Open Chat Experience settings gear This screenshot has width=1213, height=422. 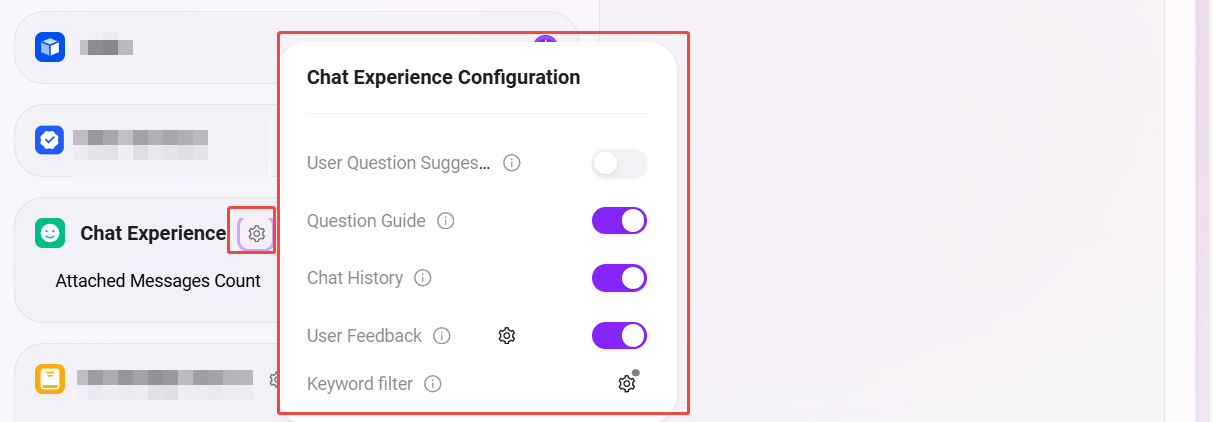pyautogui.click(x=256, y=233)
